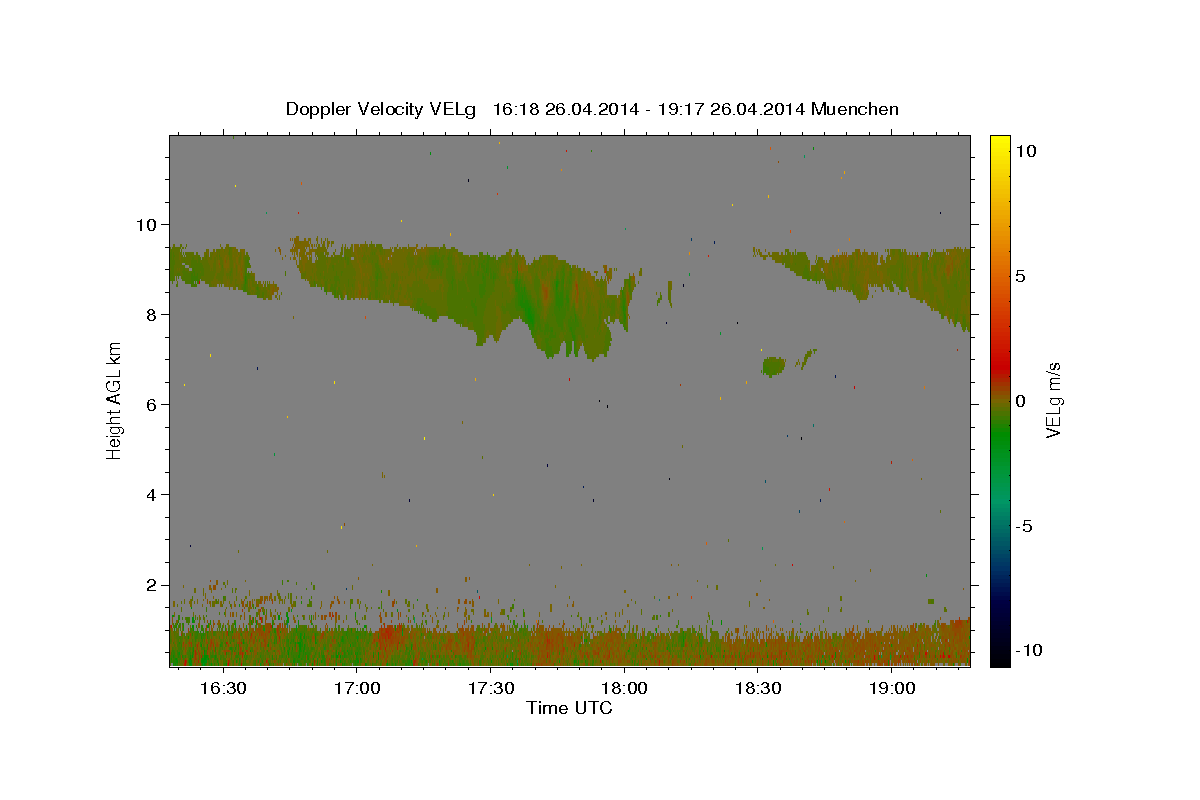Click the small isolated green cloud patch near 18:30
The image size is (1200, 800).
pos(773,366)
